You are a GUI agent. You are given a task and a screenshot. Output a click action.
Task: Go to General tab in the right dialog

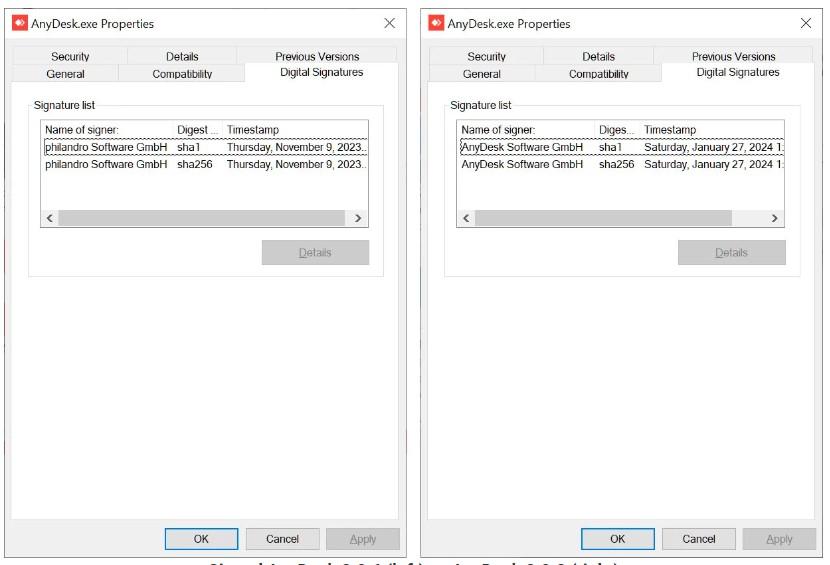coord(482,74)
